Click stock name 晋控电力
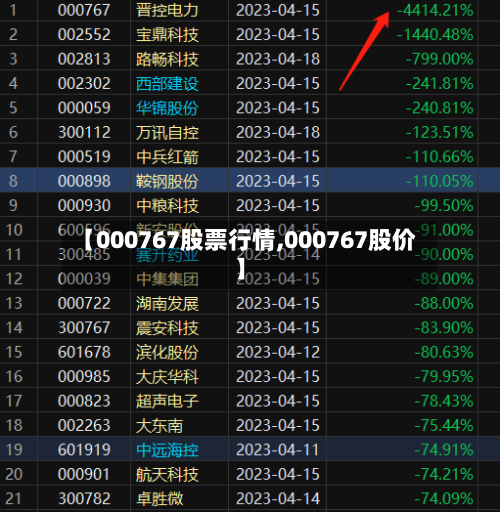500x512 pixels. click(x=167, y=10)
